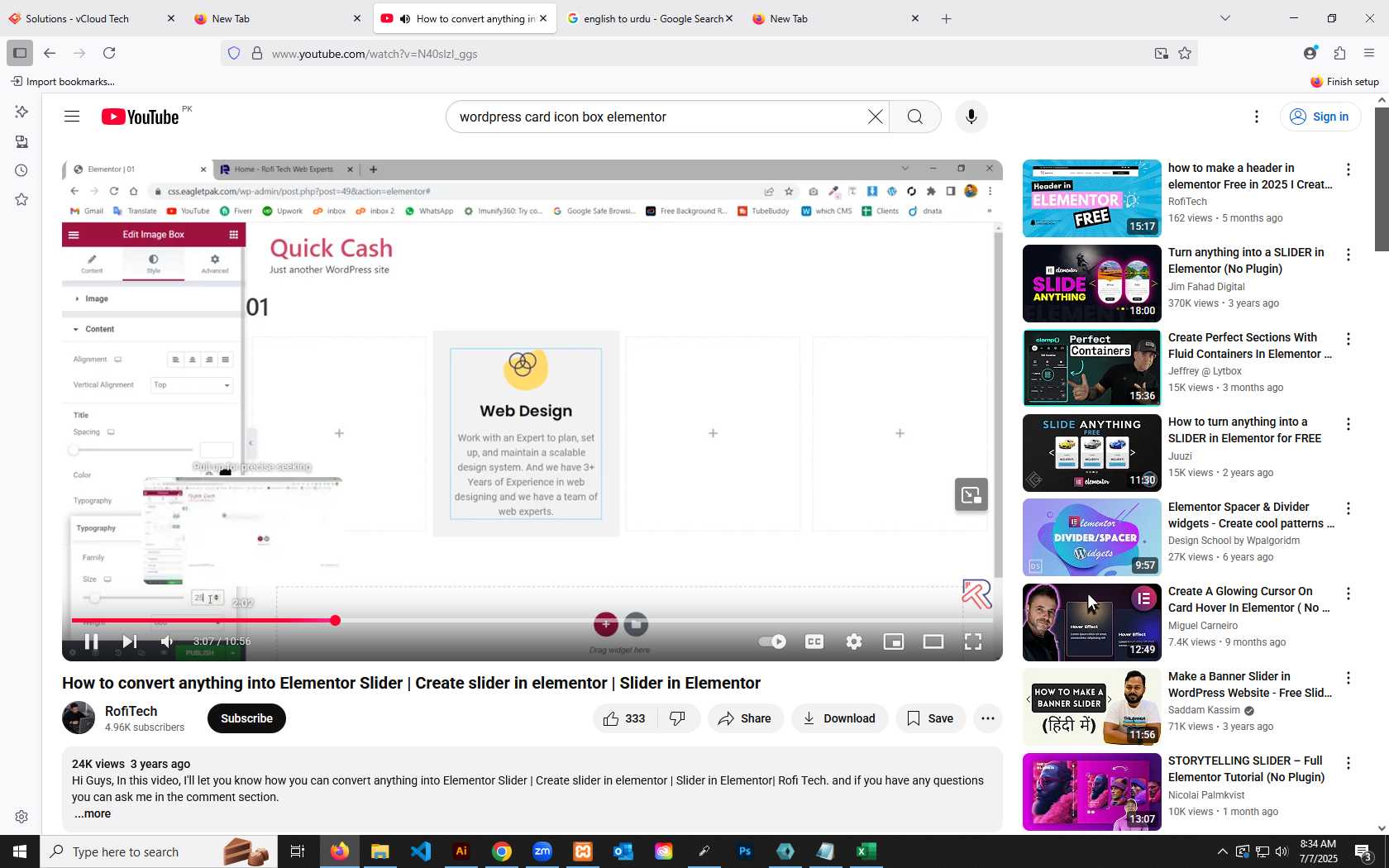Open Visual Studio Code from taskbar

coord(421,851)
